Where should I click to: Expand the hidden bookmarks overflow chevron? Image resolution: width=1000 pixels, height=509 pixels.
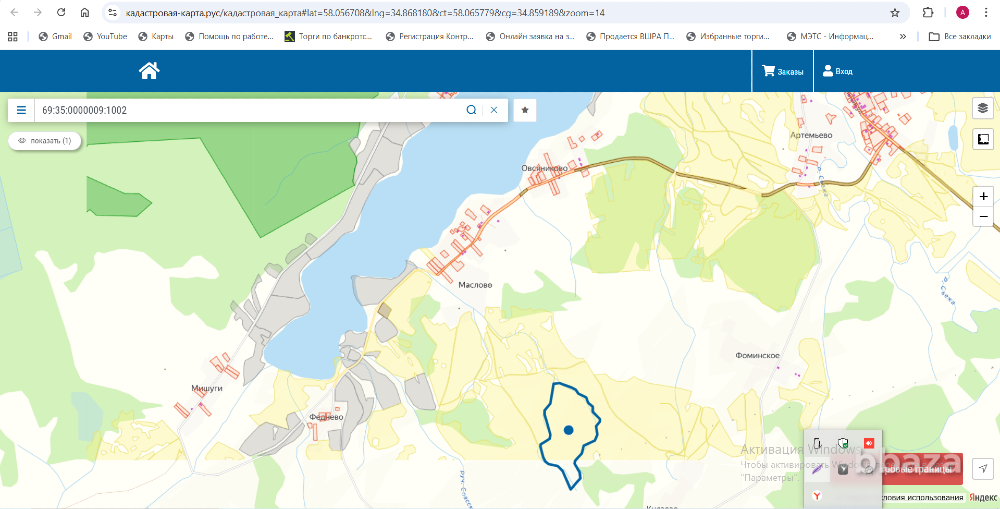(x=904, y=36)
